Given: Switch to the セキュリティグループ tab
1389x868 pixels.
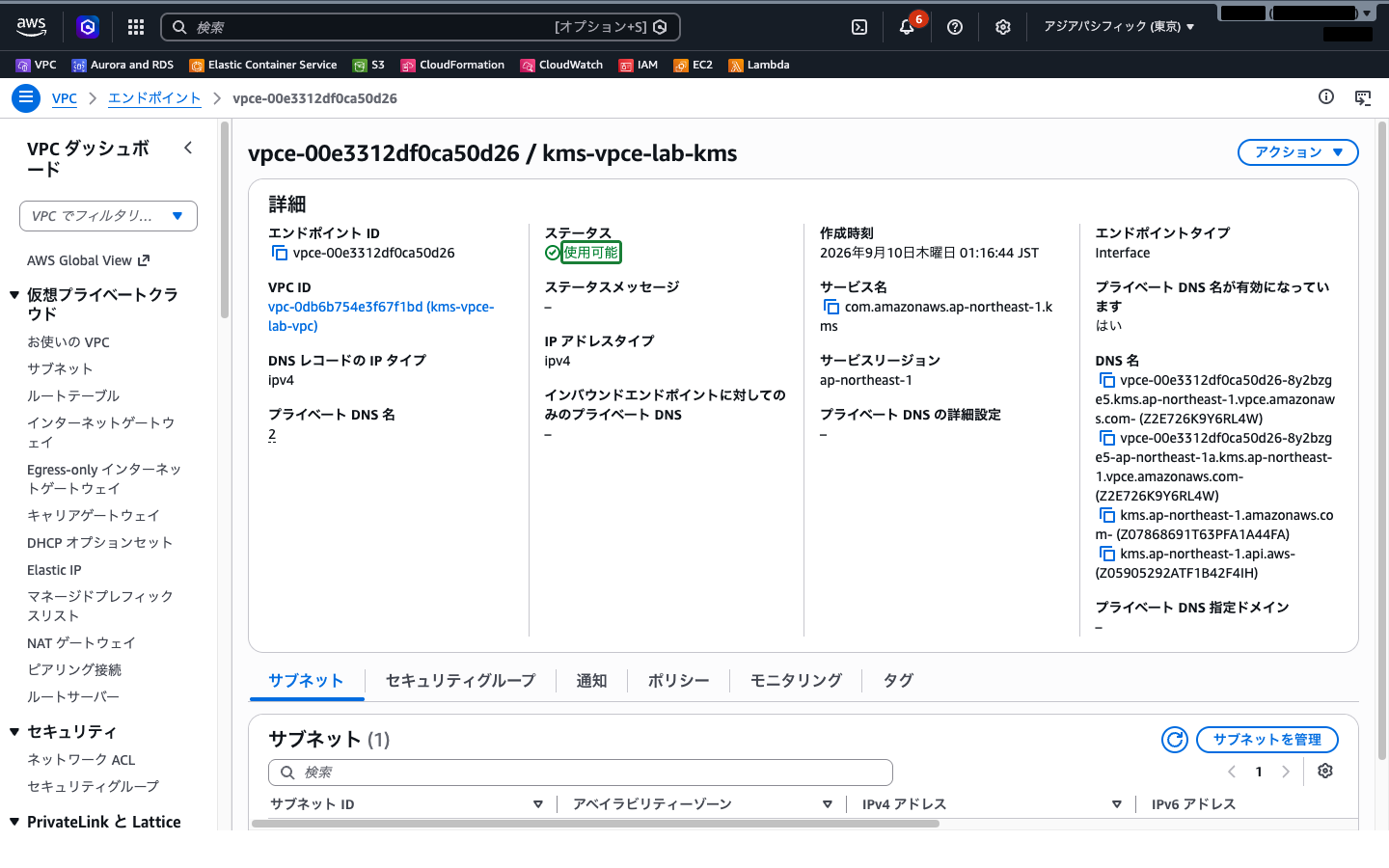Looking at the screenshot, I should [x=460, y=680].
